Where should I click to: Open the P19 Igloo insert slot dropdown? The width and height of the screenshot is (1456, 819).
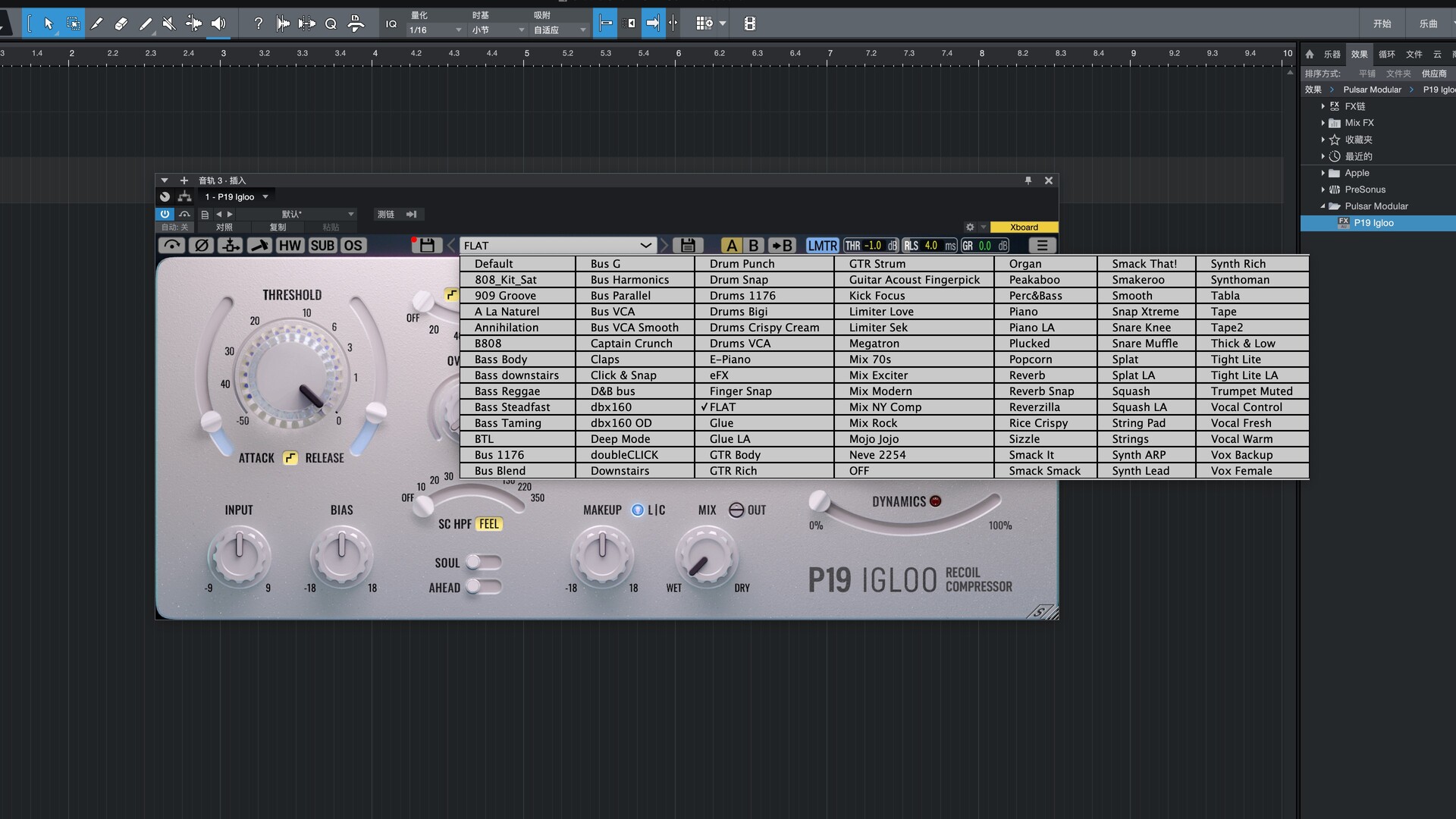coord(237,196)
